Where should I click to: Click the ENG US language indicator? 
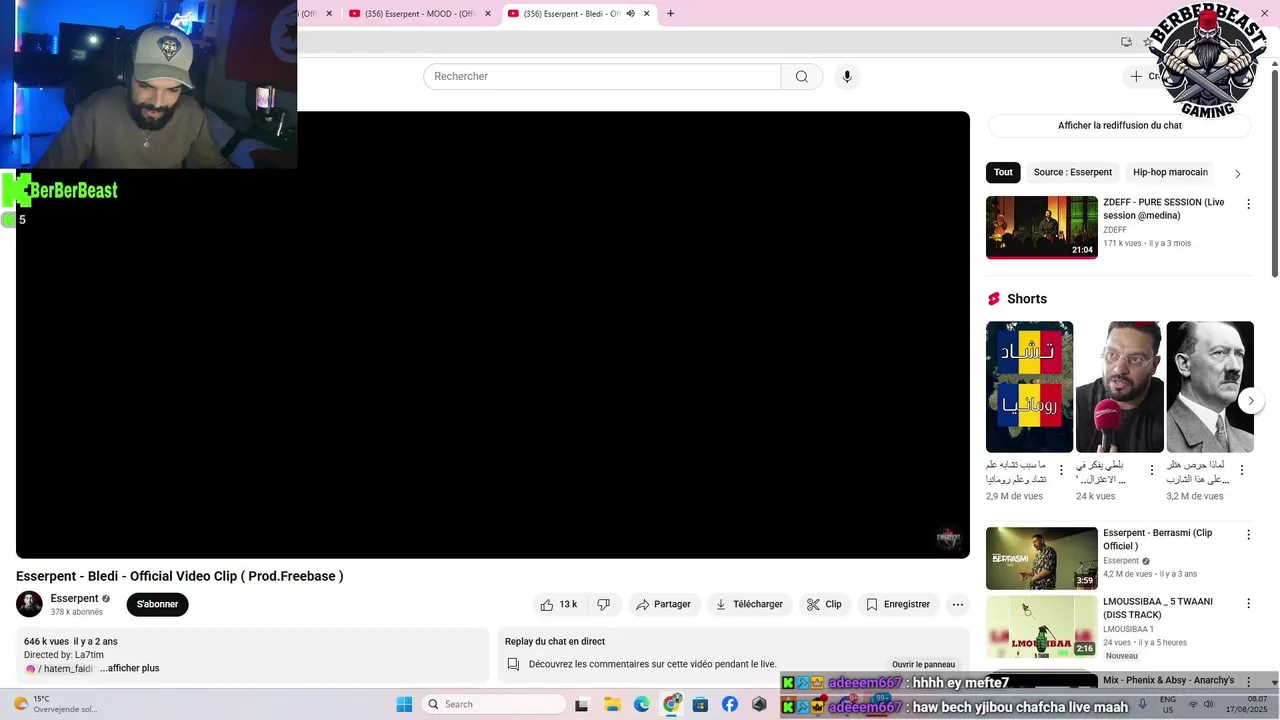(1168, 704)
